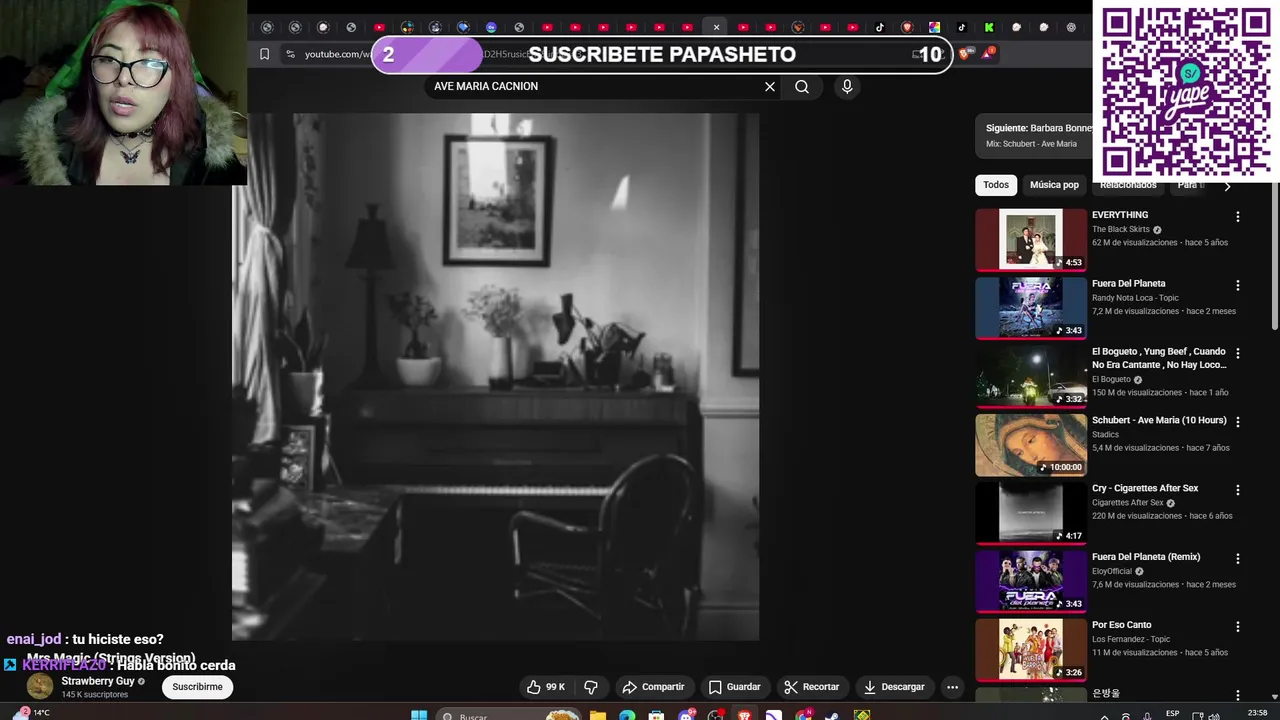Open Microsoft Edge from the taskbar
Image resolution: width=1280 pixels, height=720 pixels.
[x=627, y=715]
